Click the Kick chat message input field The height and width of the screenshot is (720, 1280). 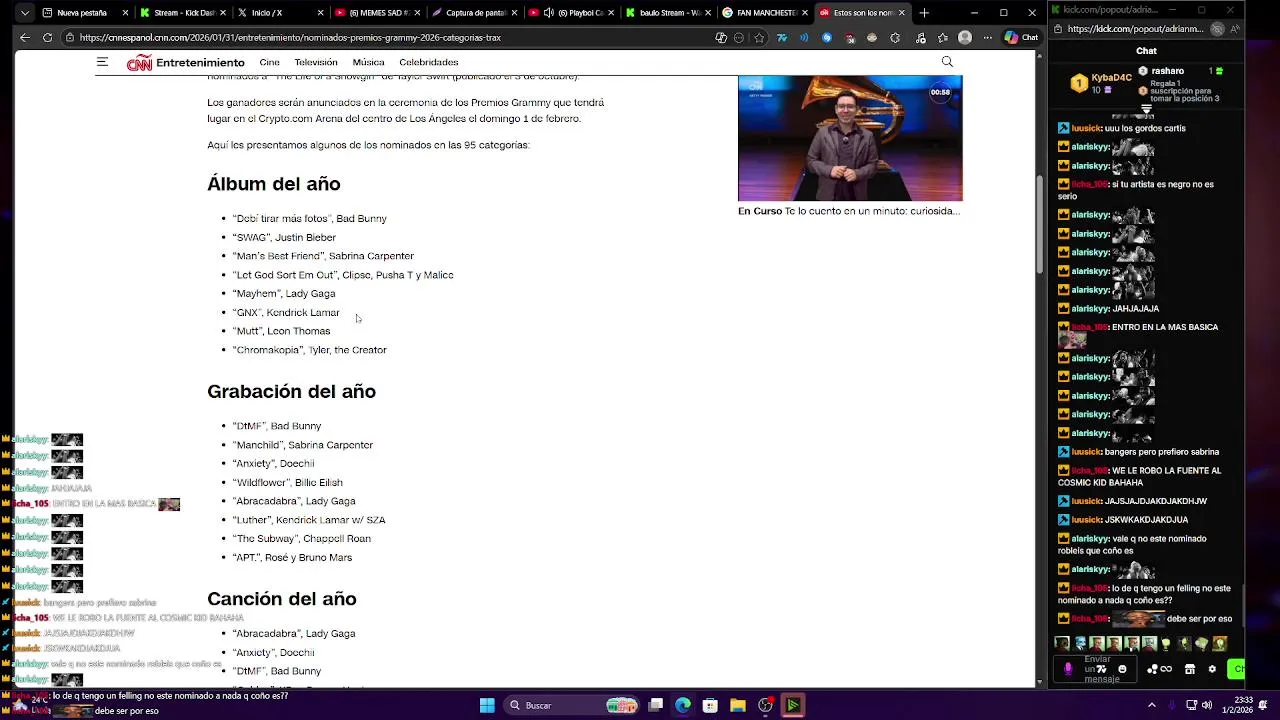point(1097,669)
